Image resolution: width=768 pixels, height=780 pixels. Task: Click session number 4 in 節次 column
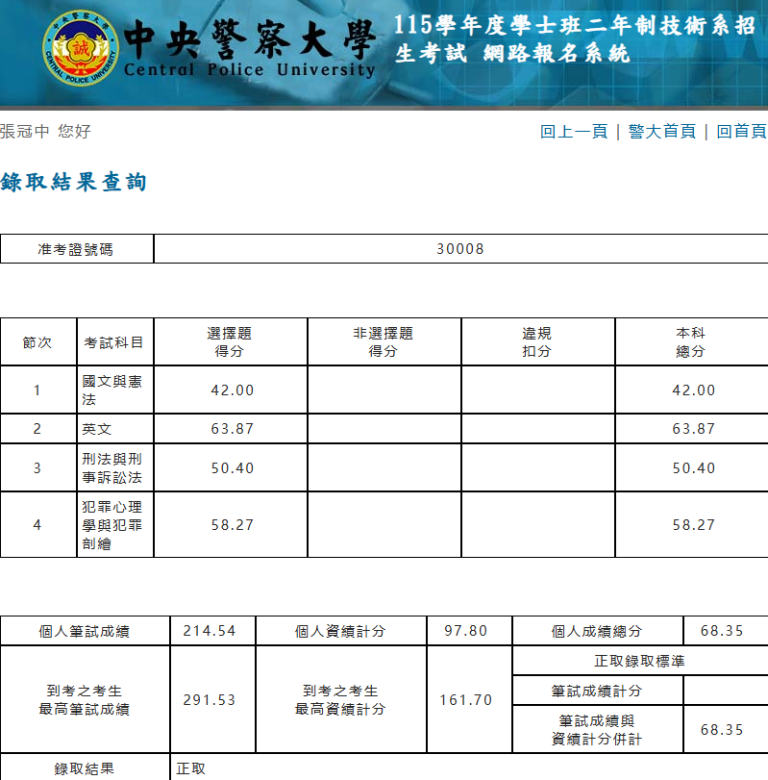tap(37, 525)
